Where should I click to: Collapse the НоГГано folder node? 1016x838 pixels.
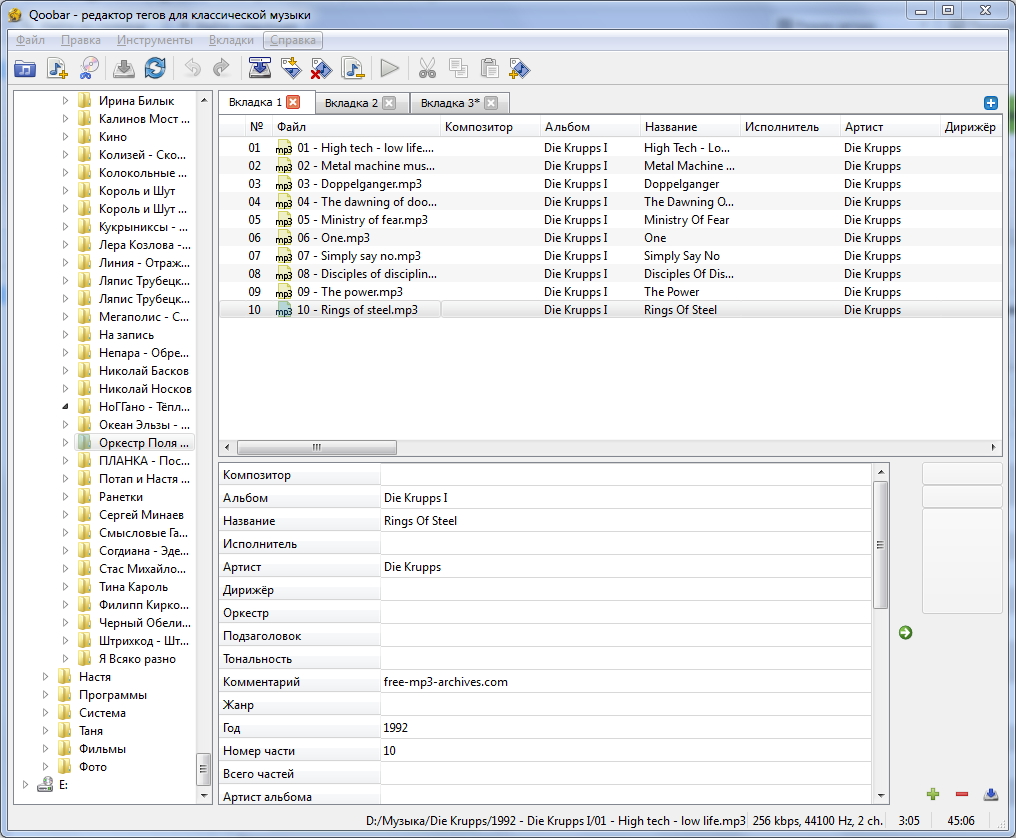pyautogui.click(x=65, y=406)
